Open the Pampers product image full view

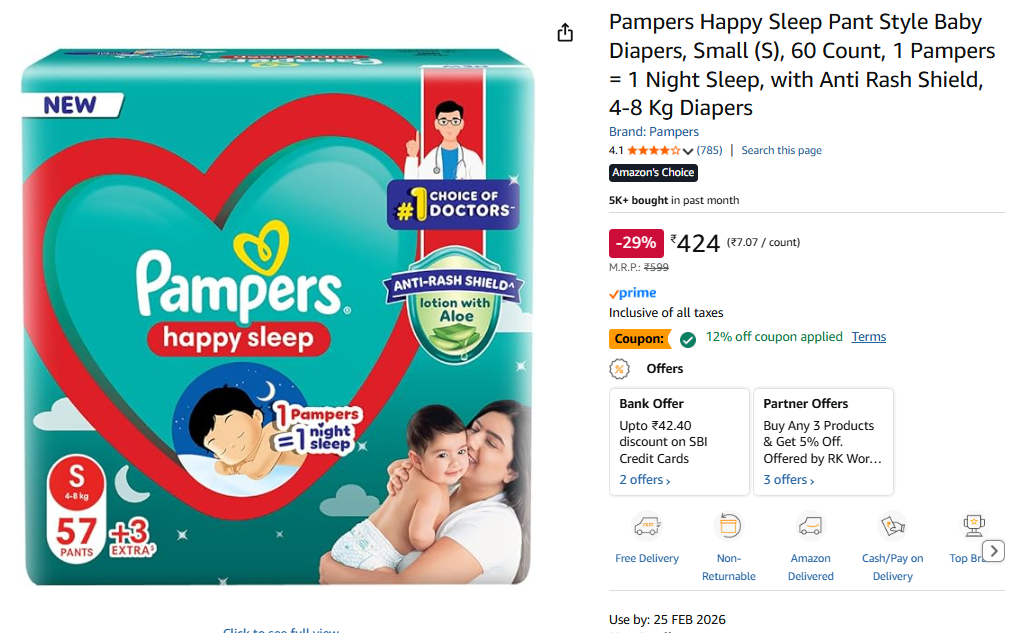(279, 317)
